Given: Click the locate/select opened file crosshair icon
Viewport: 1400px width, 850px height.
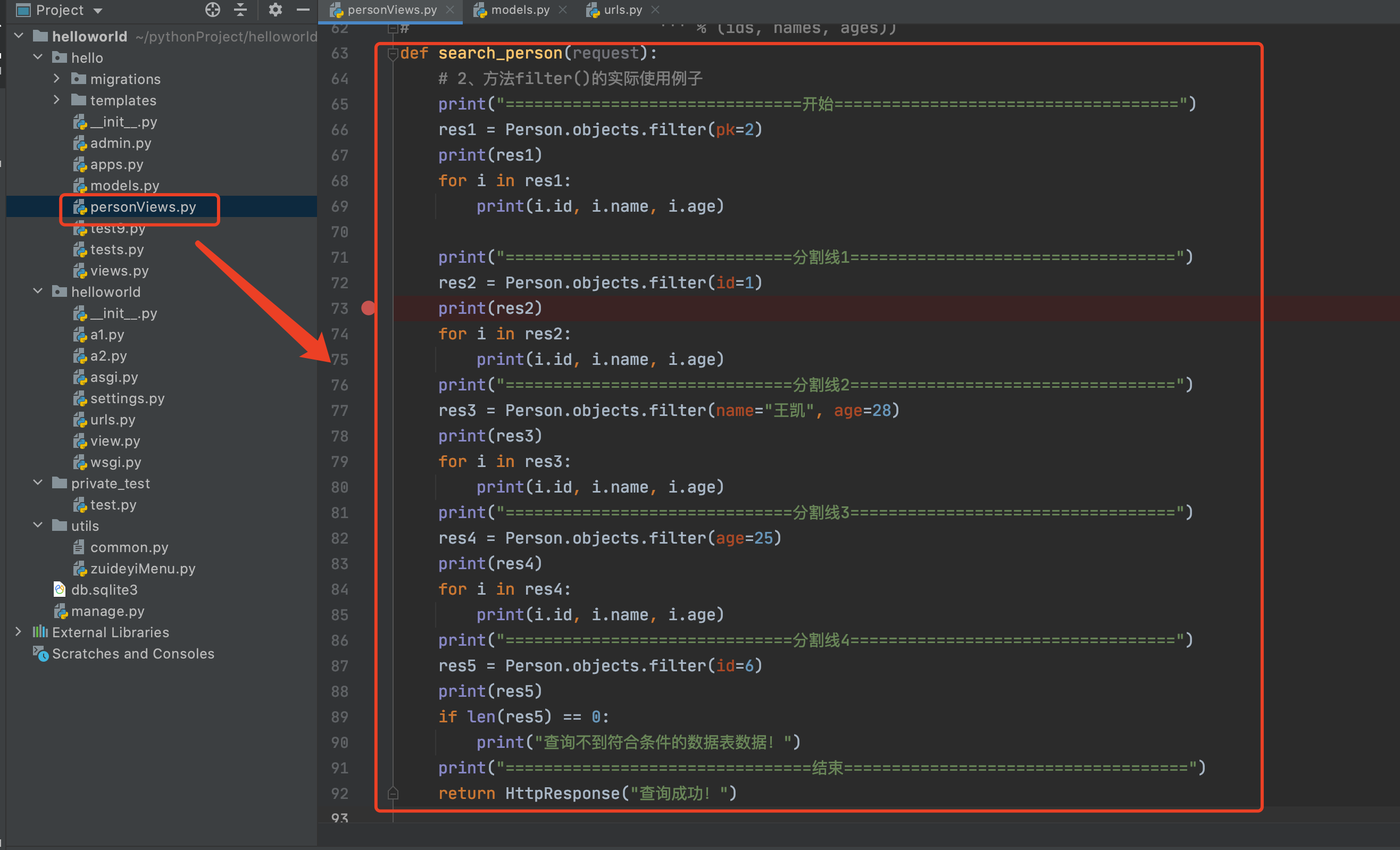Looking at the screenshot, I should tap(213, 10).
